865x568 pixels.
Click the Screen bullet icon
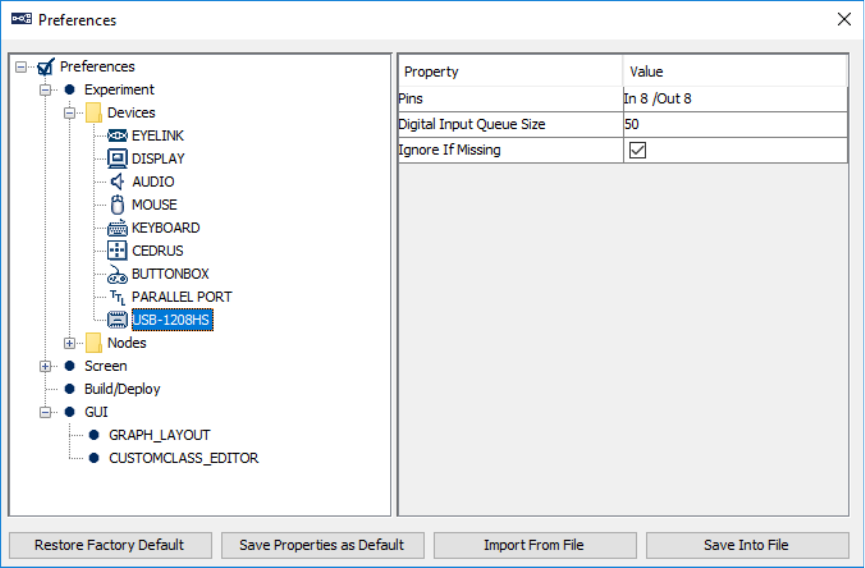click(70, 366)
